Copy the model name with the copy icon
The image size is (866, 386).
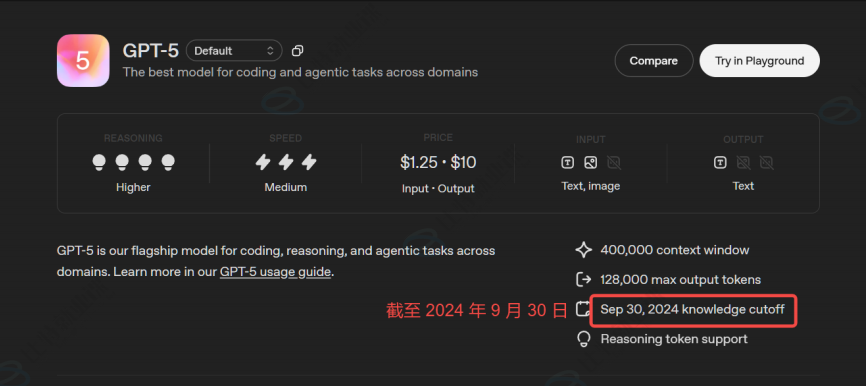pyautogui.click(x=297, y=51)
